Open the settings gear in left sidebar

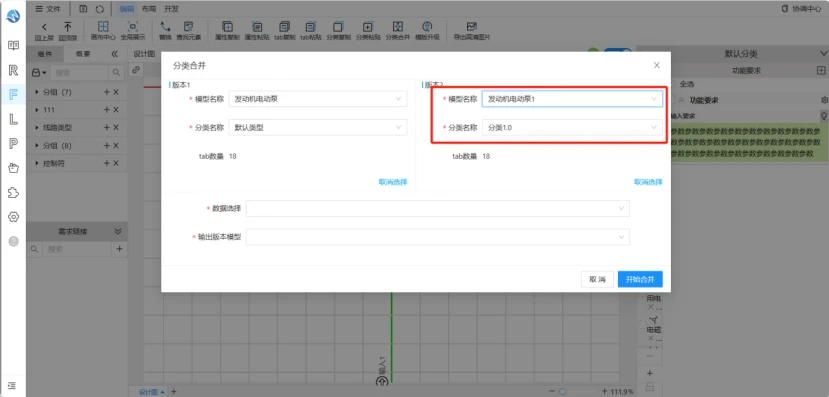[13, 217]
